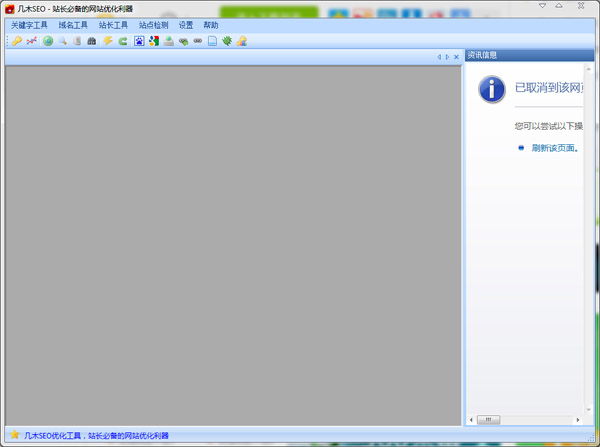Close the document tab area with X
This screenshot has height=447, width=600.
457,57
